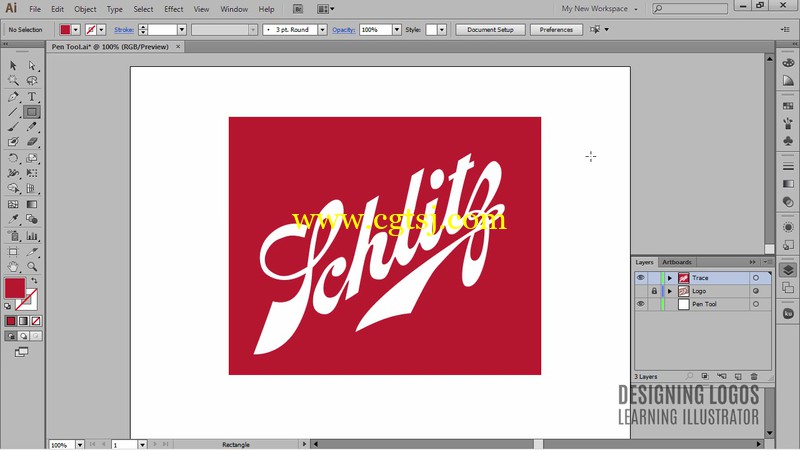
Task: Hide the Pen Tool layer
Action: (641, 304)
